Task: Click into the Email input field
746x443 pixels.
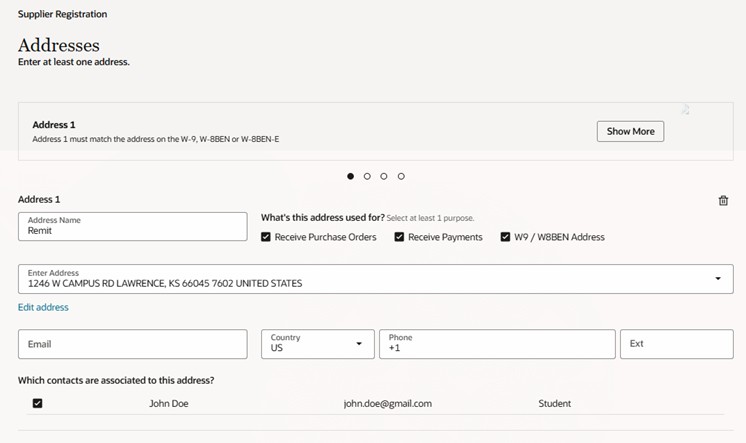Action: coord(133,344)
